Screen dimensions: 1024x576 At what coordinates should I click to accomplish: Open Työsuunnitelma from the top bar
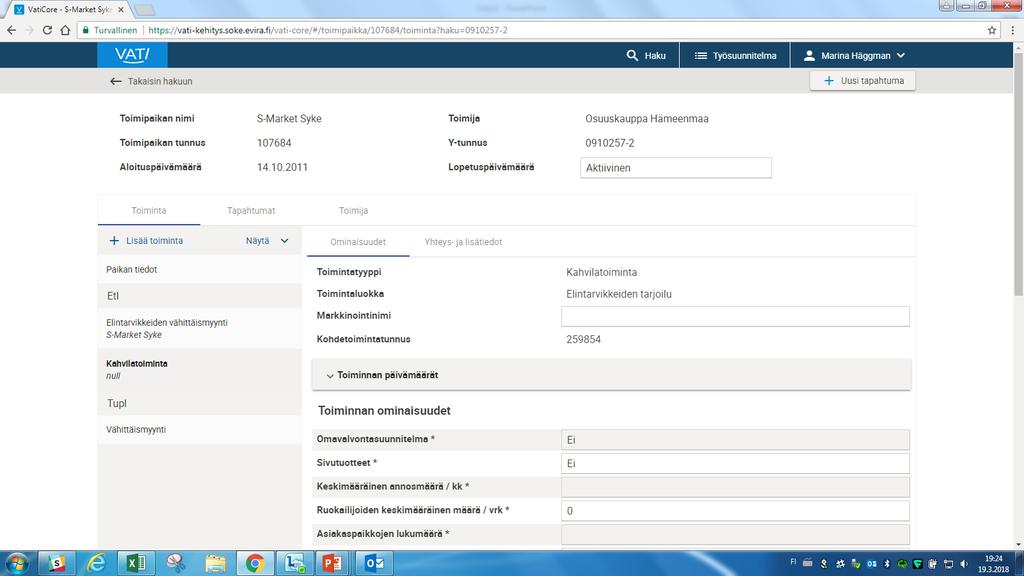(735, 56)
